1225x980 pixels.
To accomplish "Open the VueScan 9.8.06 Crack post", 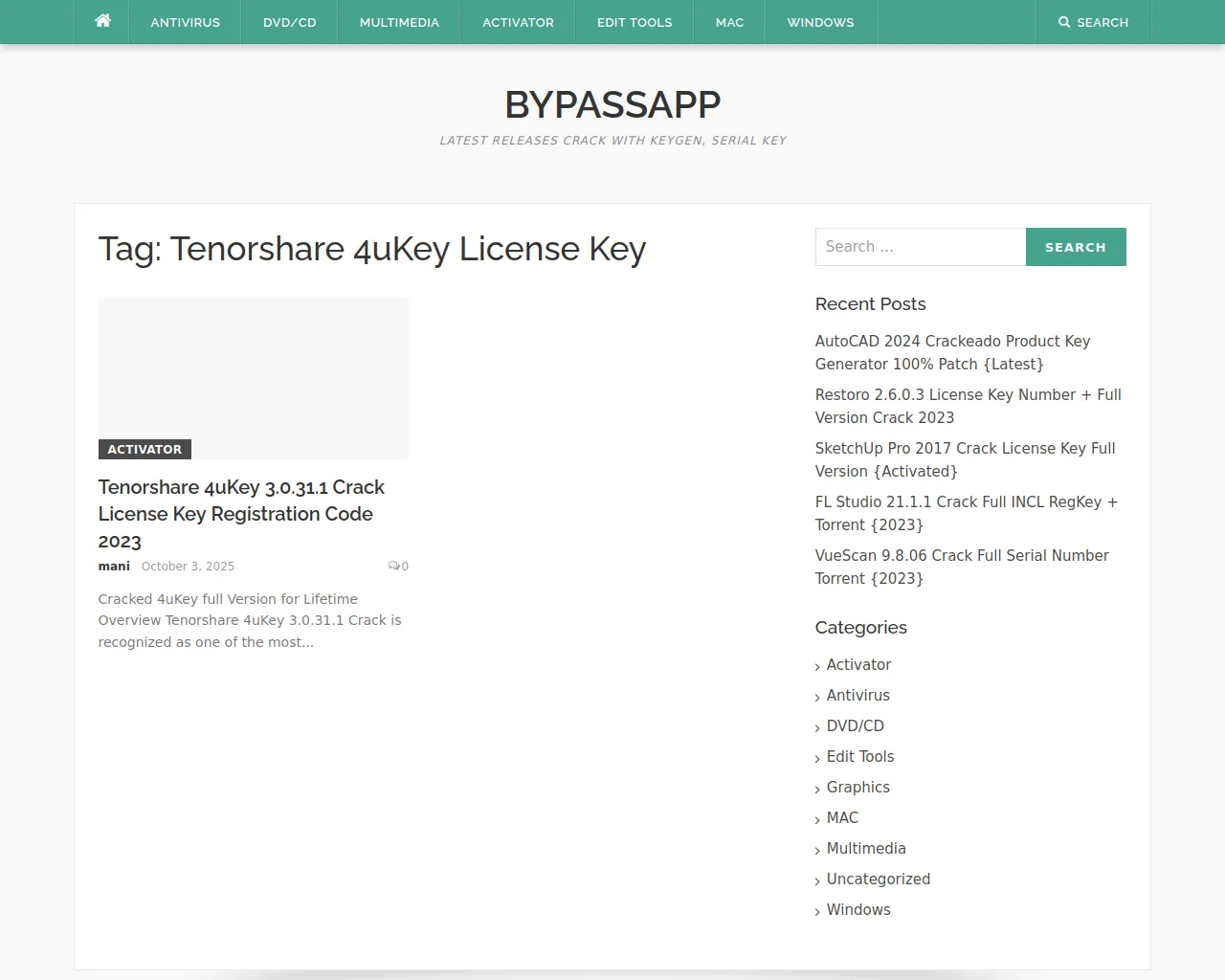I will (x=962, y=567).
